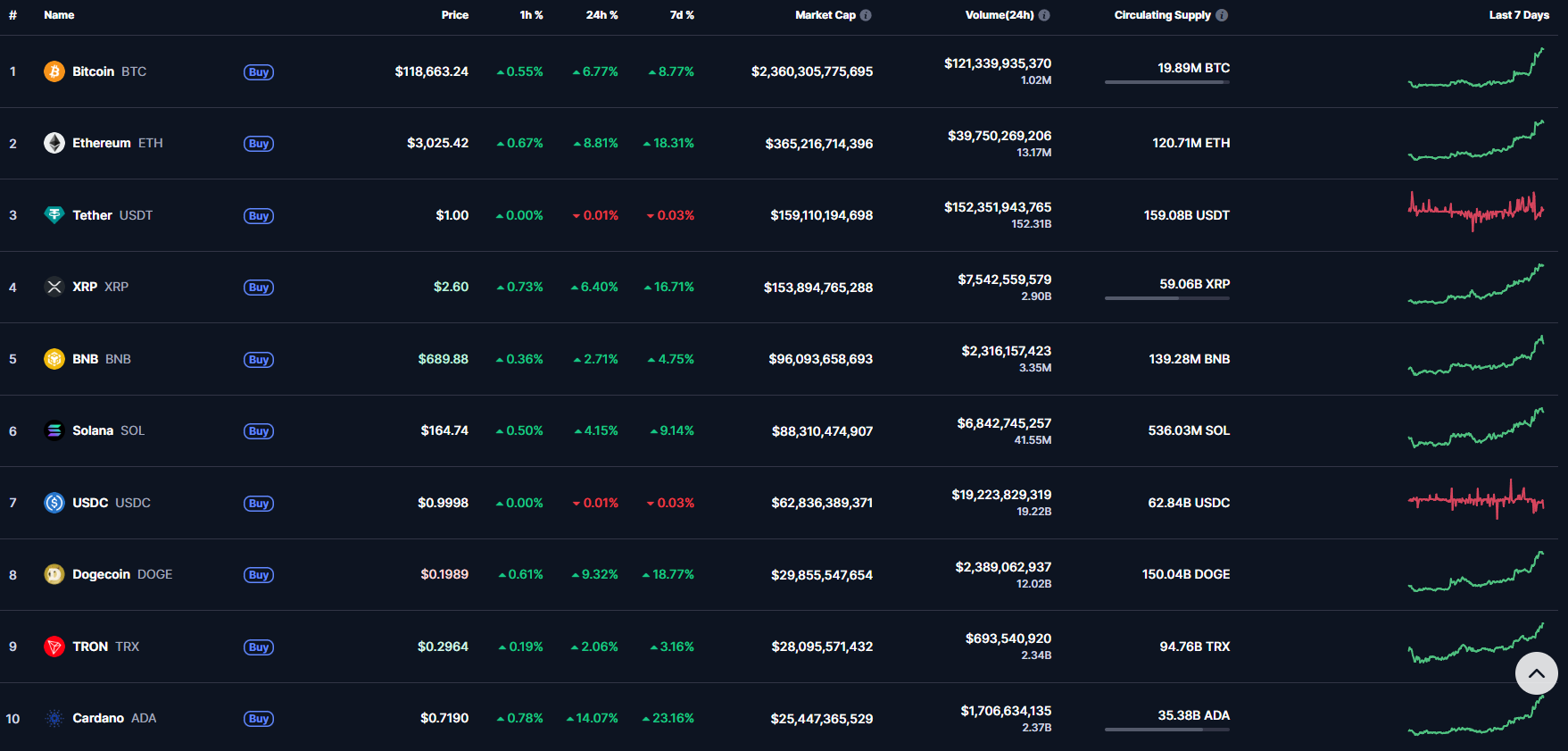
Task: Open USDC last 7 days sparkline chart
Action: tap(1476, 499)
